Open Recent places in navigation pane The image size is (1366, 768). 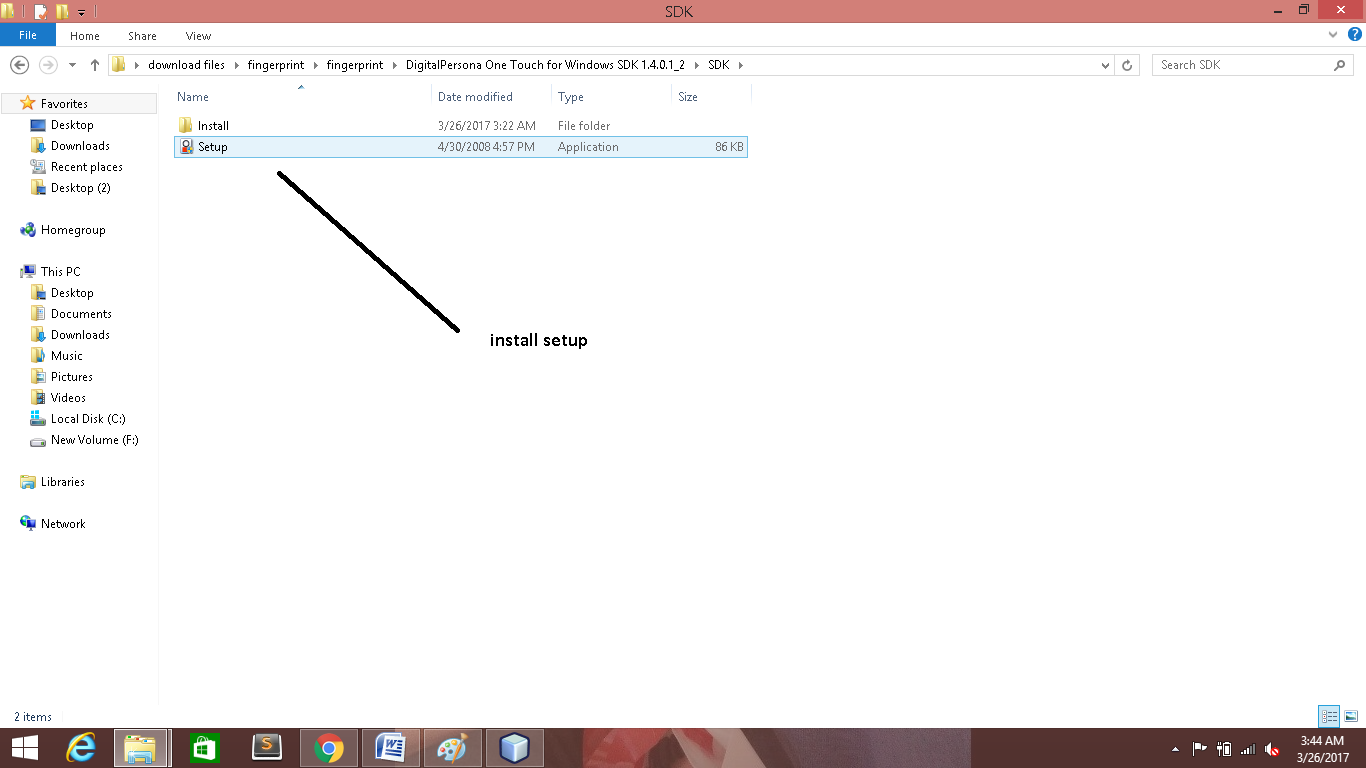(86, 167)
